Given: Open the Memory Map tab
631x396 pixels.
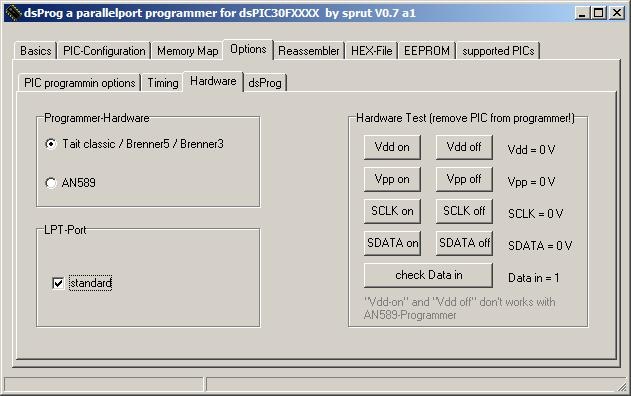Looking at the screenshot, I should 188,51.
